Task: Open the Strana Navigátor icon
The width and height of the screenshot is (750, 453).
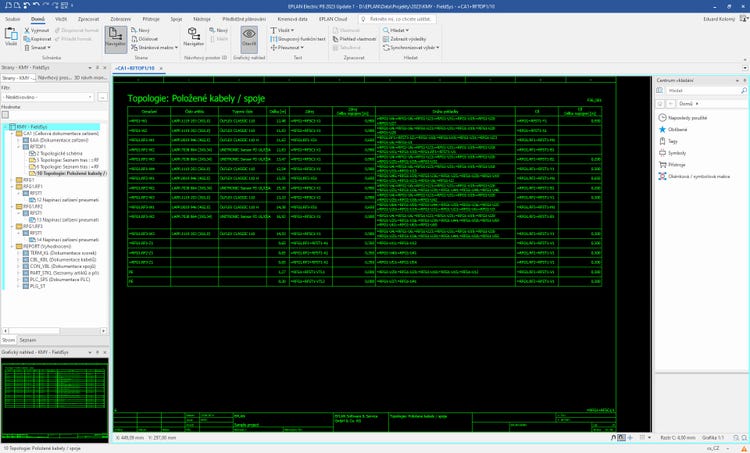Action: click(x=115, y=37)
